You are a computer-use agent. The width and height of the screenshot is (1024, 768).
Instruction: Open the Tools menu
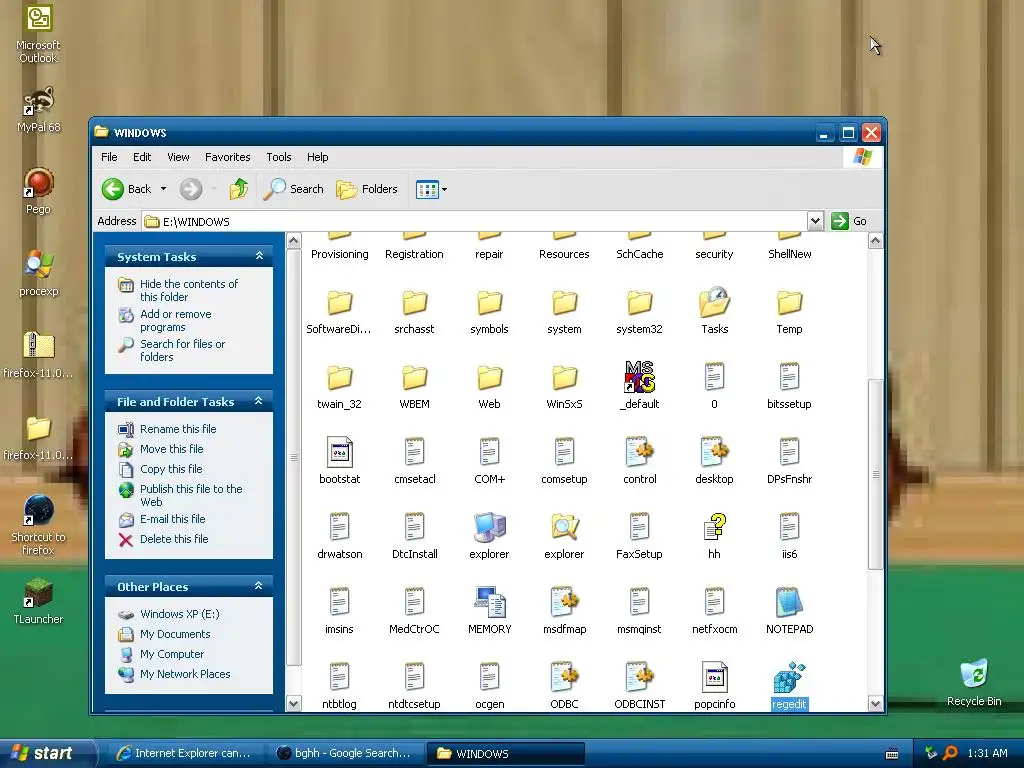pyautogui.click(x=279, y=157)
